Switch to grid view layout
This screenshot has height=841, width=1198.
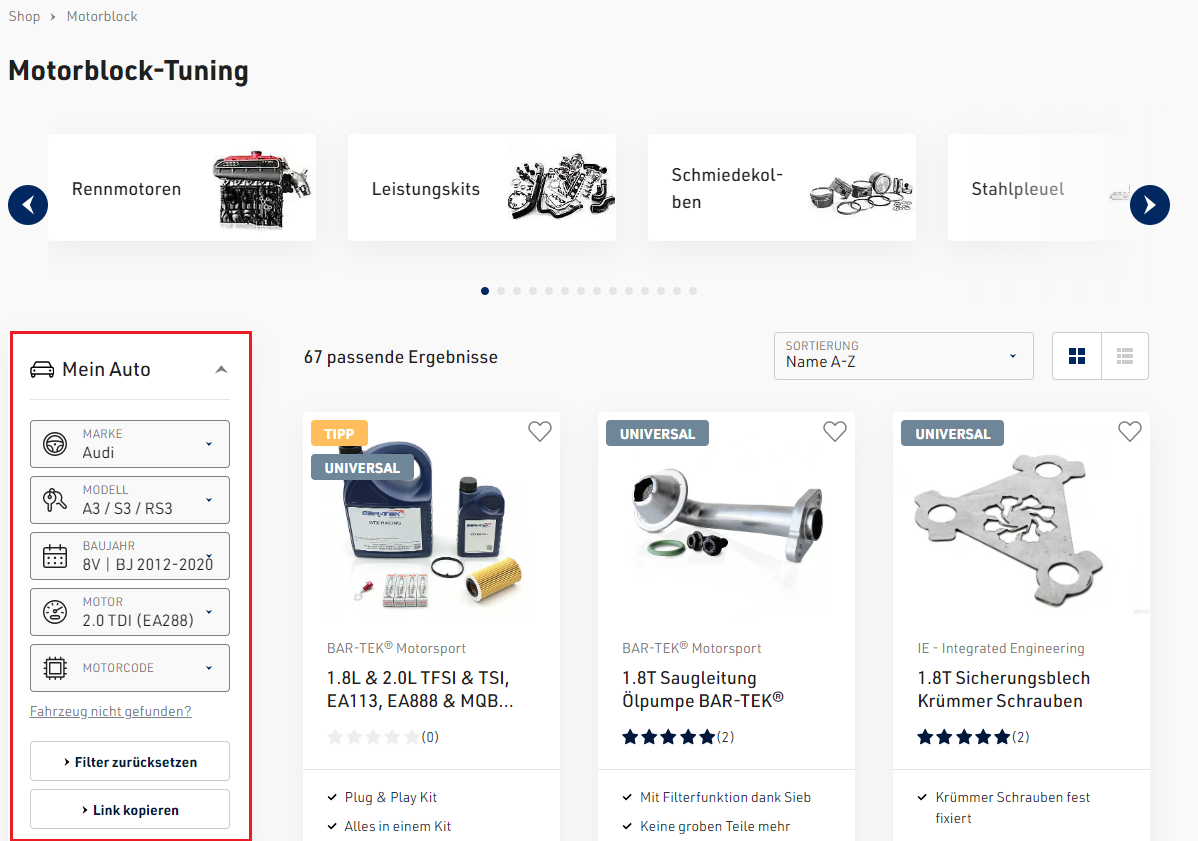pyautogui.click(x=1077, y=356)
